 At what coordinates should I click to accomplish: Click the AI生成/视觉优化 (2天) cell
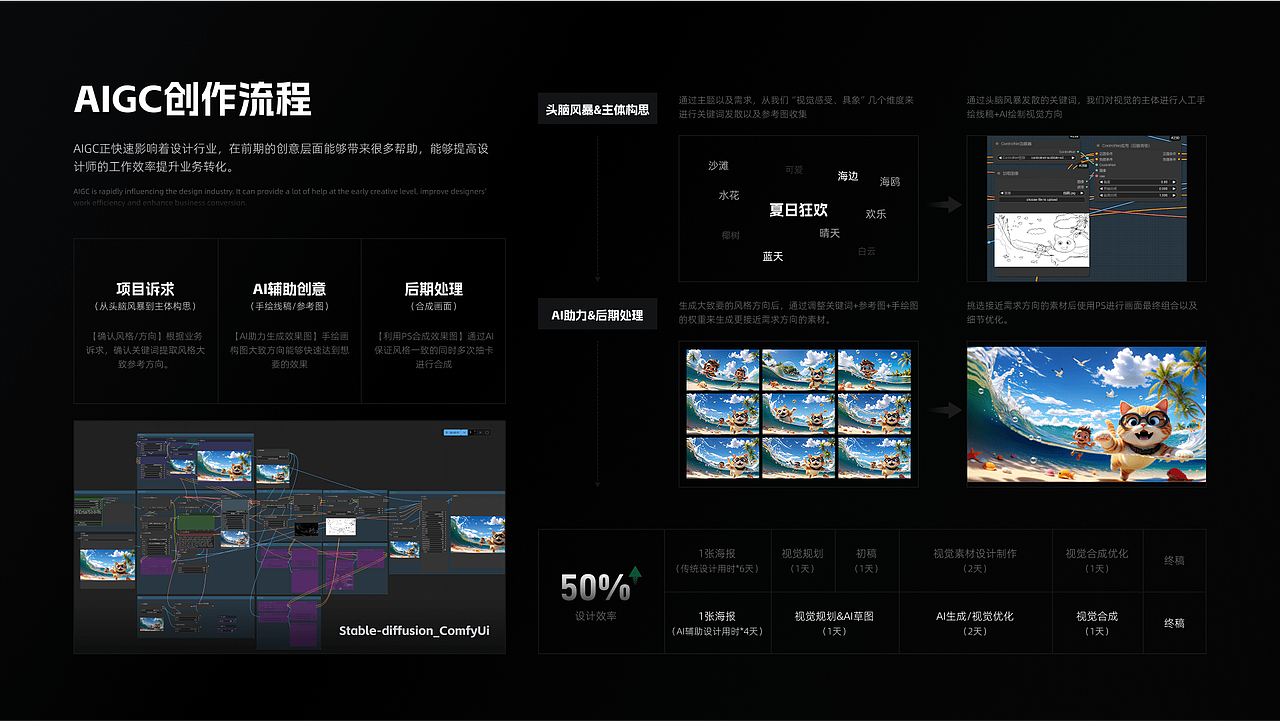[975, 624]
